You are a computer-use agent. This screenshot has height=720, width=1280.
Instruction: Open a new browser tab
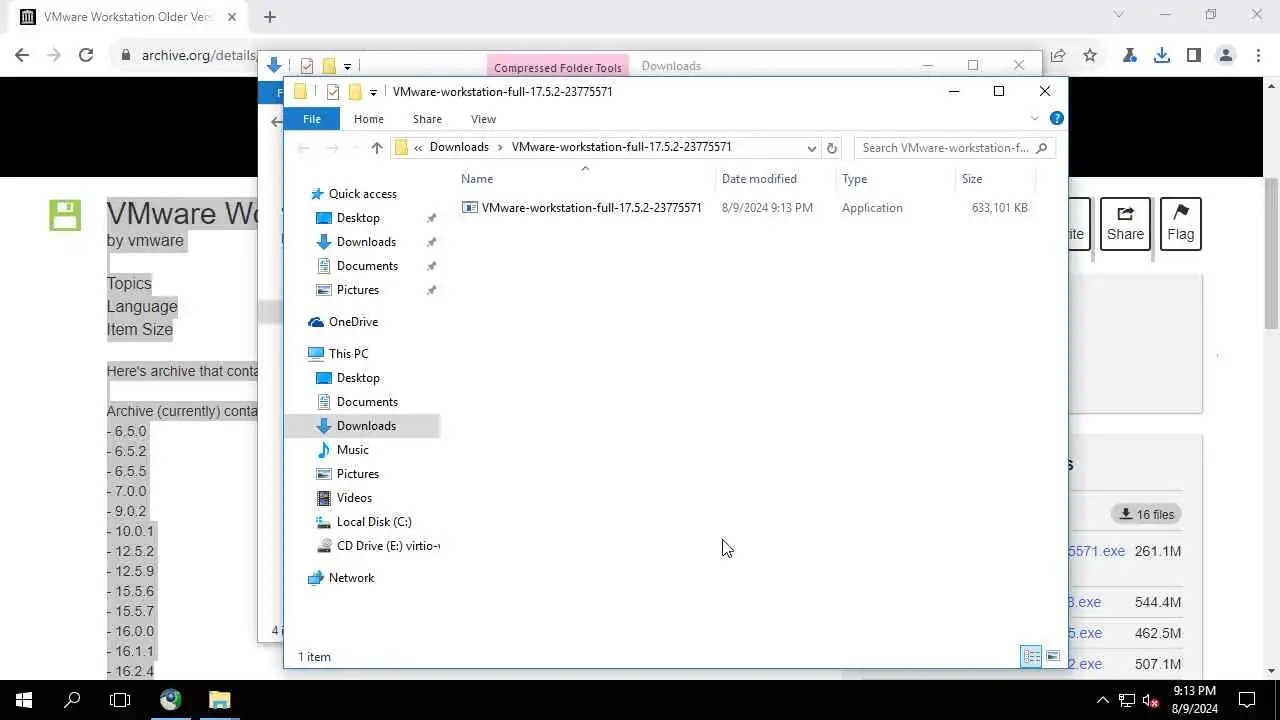click(270, 17)
